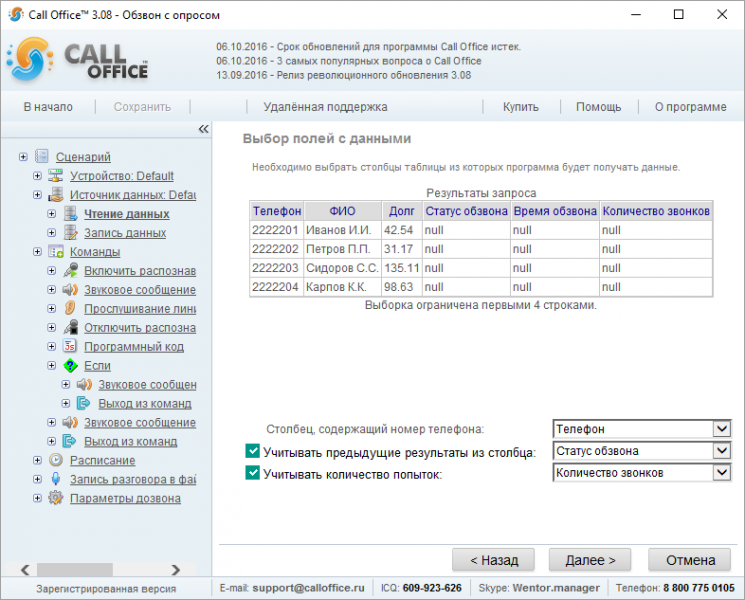Click the microphone icon for Запись разговора
This screenshot has width=745, height=600.
(x=56, y=479)
